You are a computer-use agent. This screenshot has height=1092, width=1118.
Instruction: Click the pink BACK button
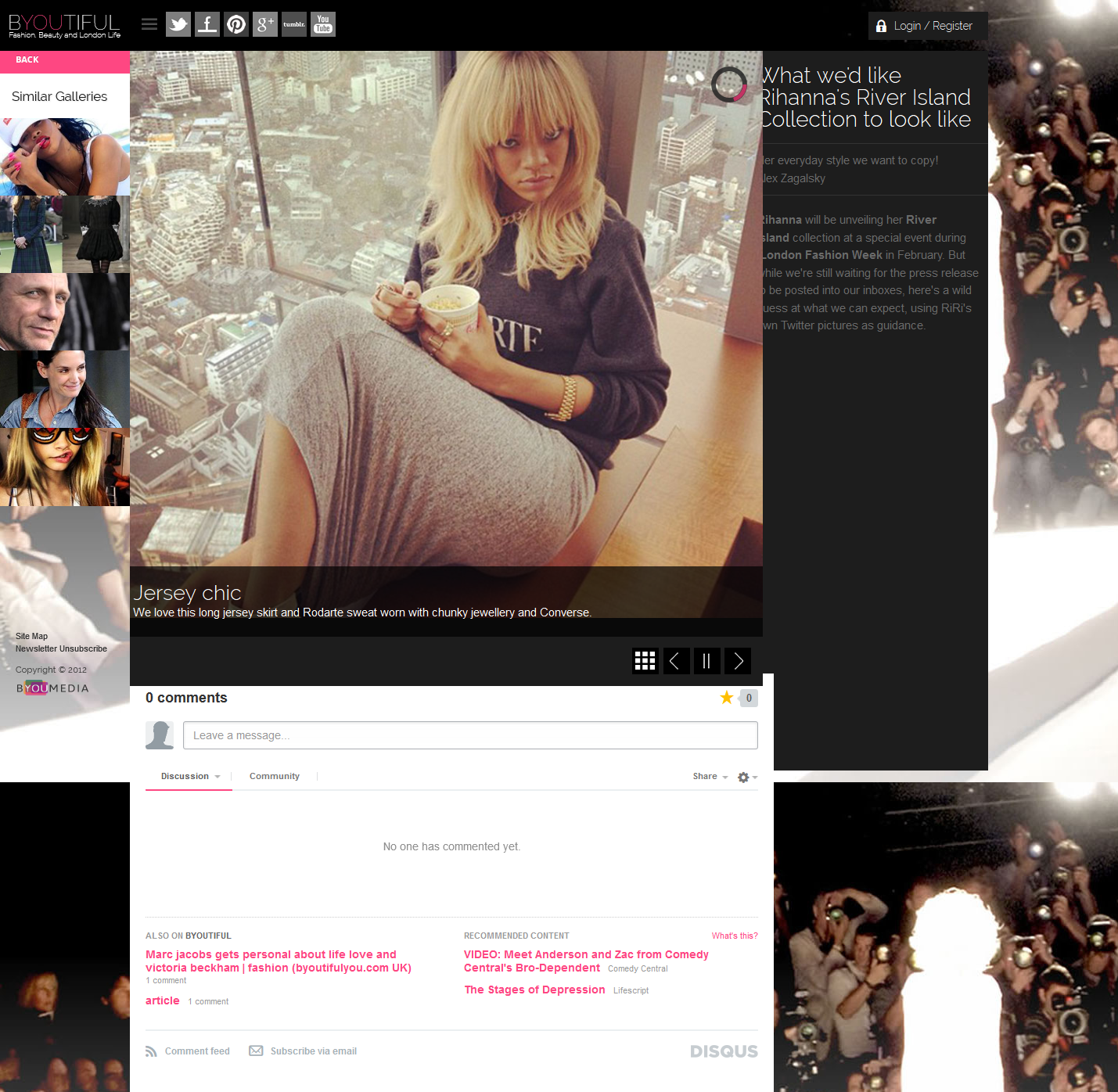pyautogui.click(x=65, y=62)
